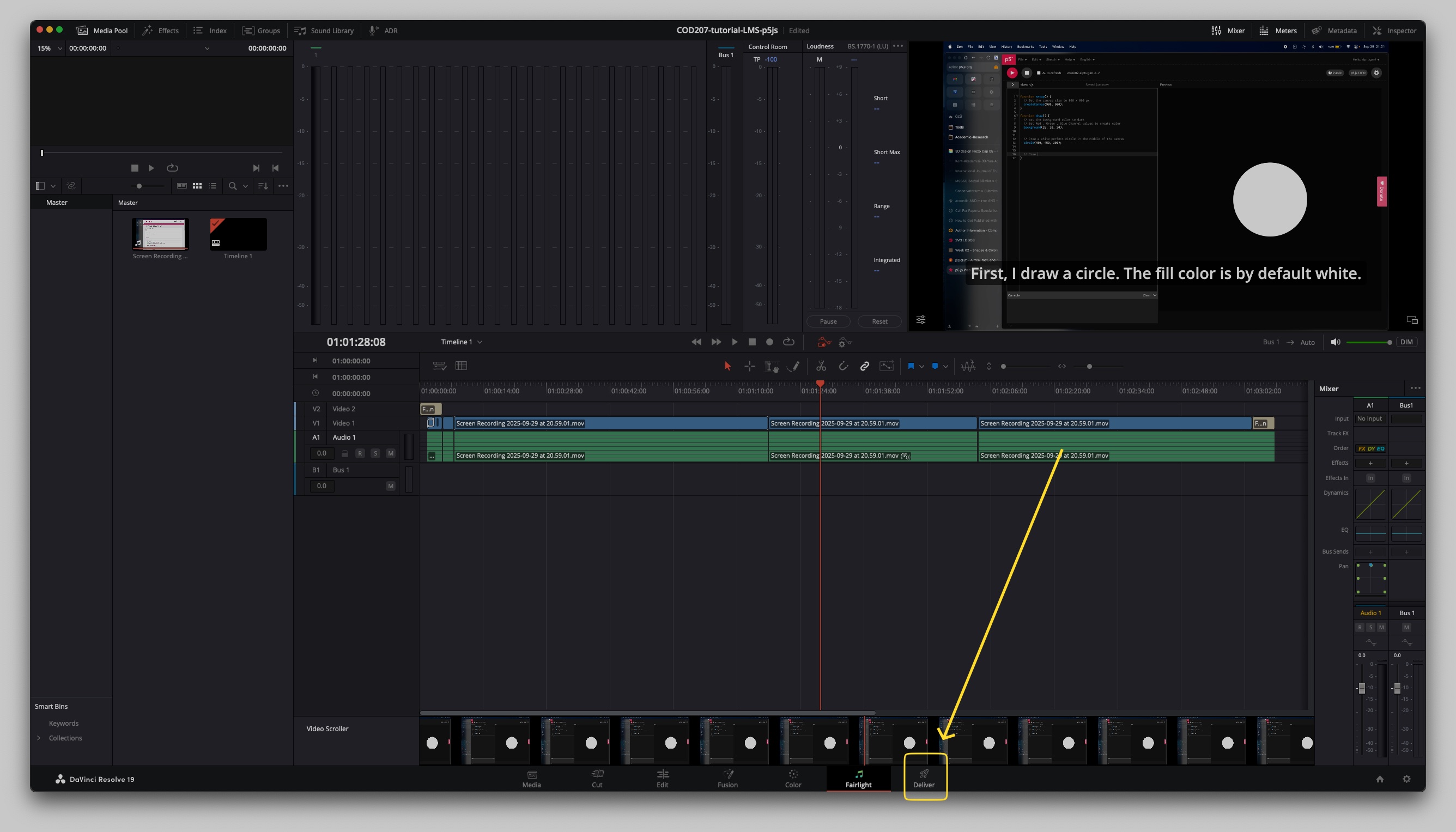Viewport: 1456px width, 832px height.
Task: Open the project settings gear icon
Action: point(1406,779)
